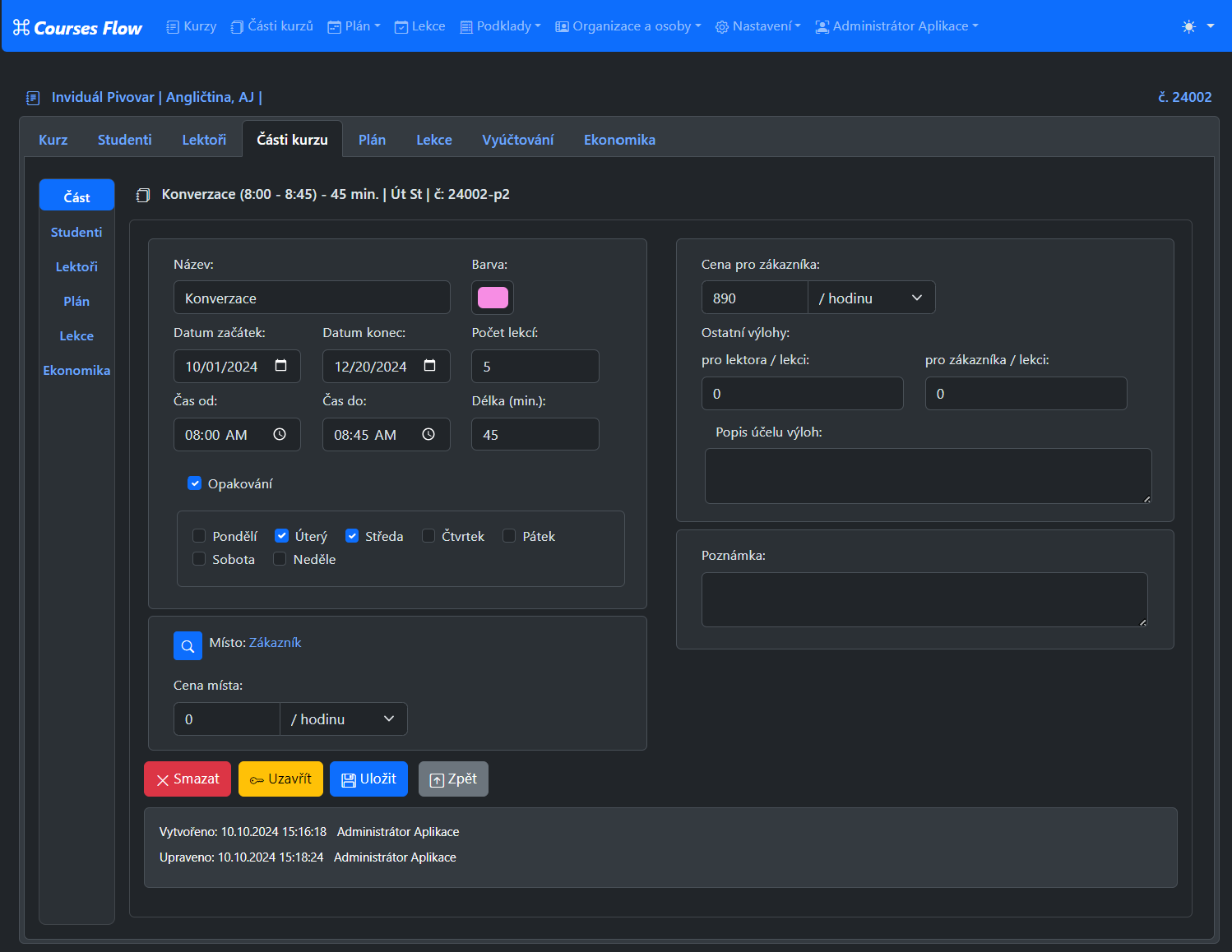Open the pink Barva color swatch
This screenshot has width=1232, height=952.
pyautogui.click(x=493, y=298)
